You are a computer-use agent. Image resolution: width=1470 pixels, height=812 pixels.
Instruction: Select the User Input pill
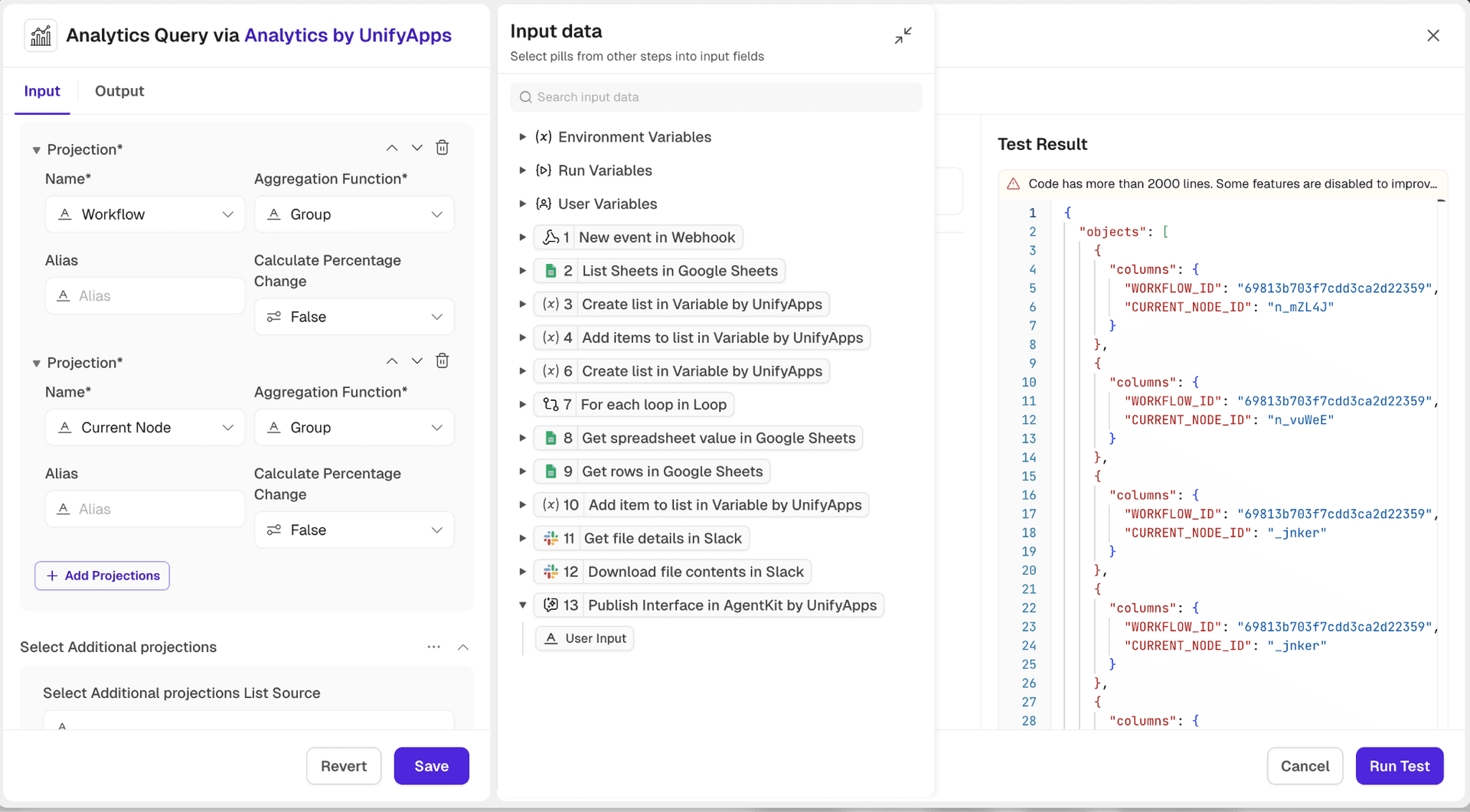click(x=585, y=638)
